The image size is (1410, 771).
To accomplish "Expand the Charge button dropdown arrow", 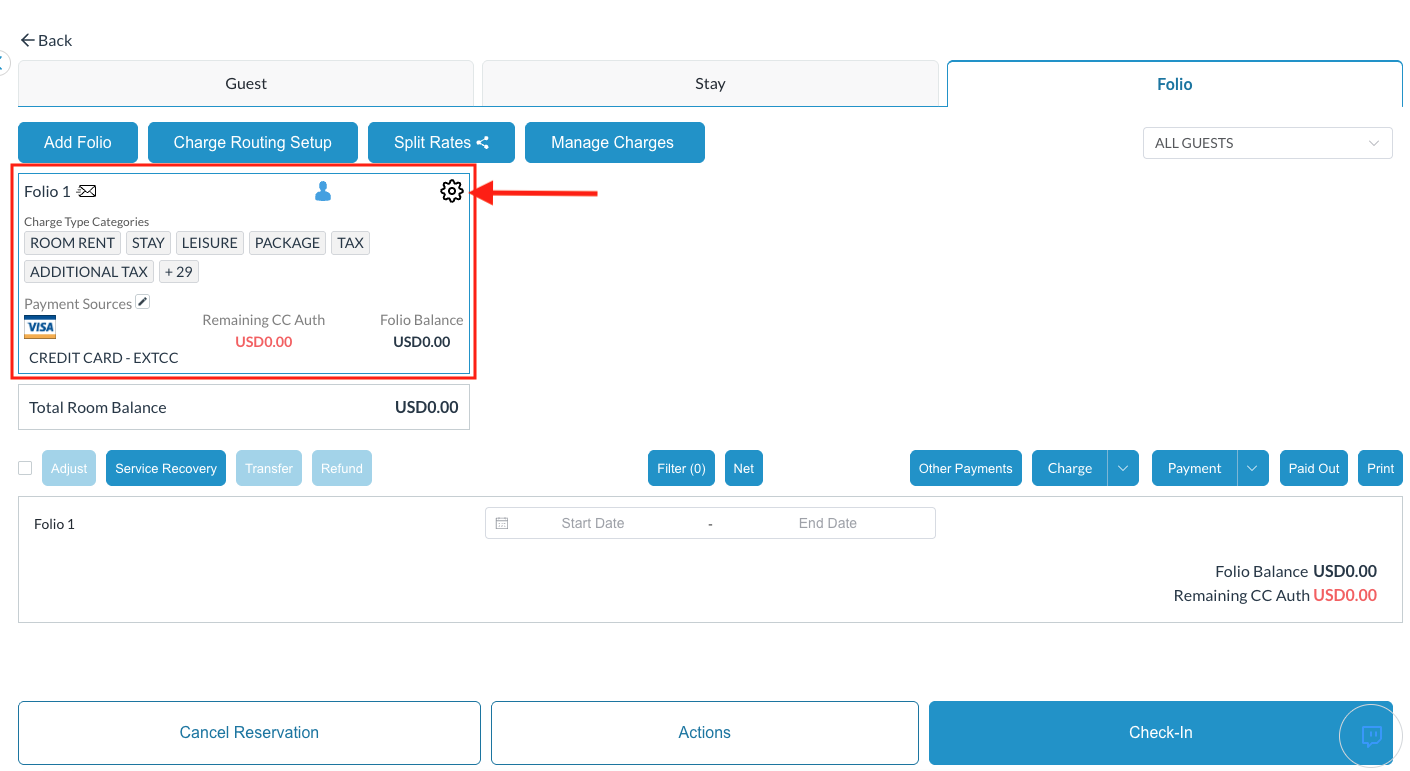I will pos(1123,468).
